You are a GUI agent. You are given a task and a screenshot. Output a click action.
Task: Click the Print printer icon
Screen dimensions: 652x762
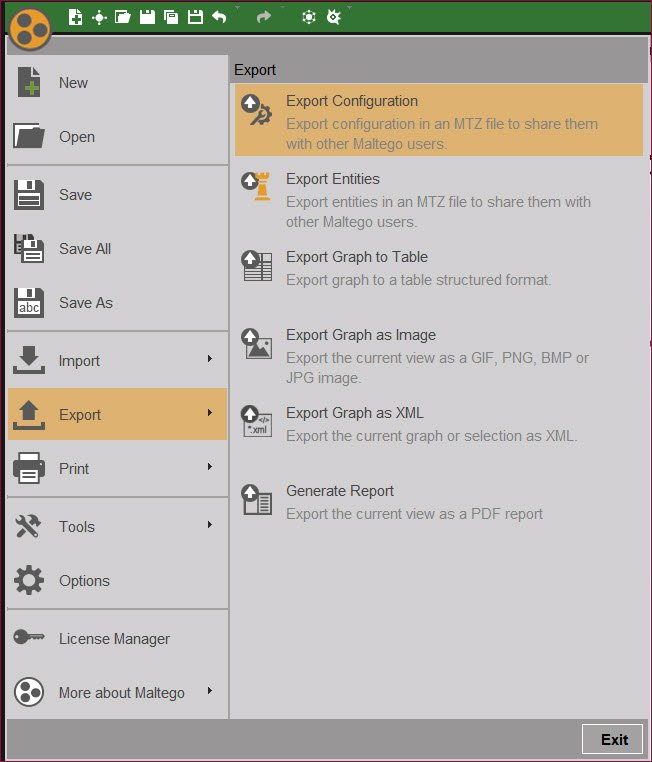29,468
